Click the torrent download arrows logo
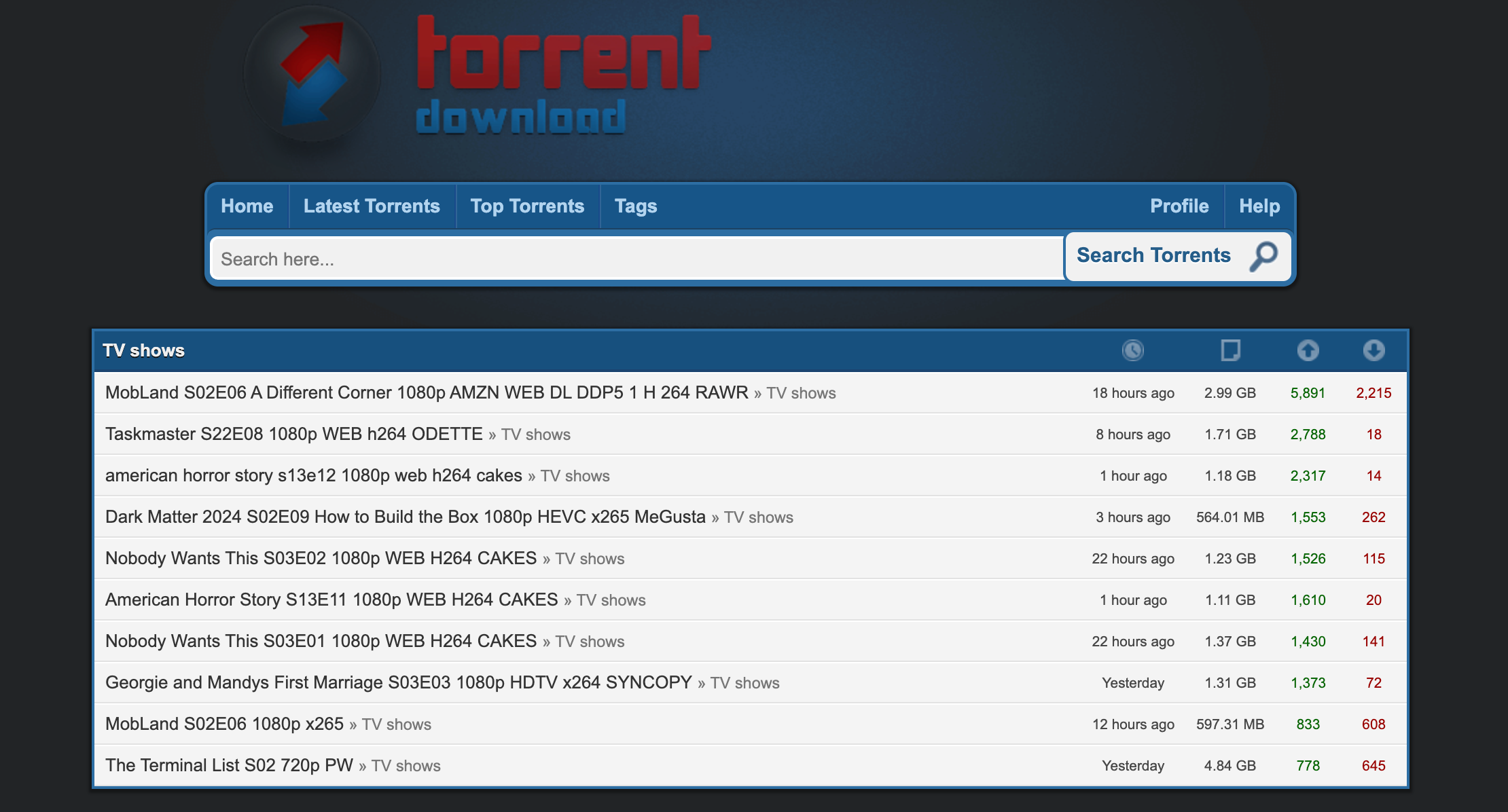Viewport: 1508px width, 812px height. pyautogui.click(x=312, y=73)
